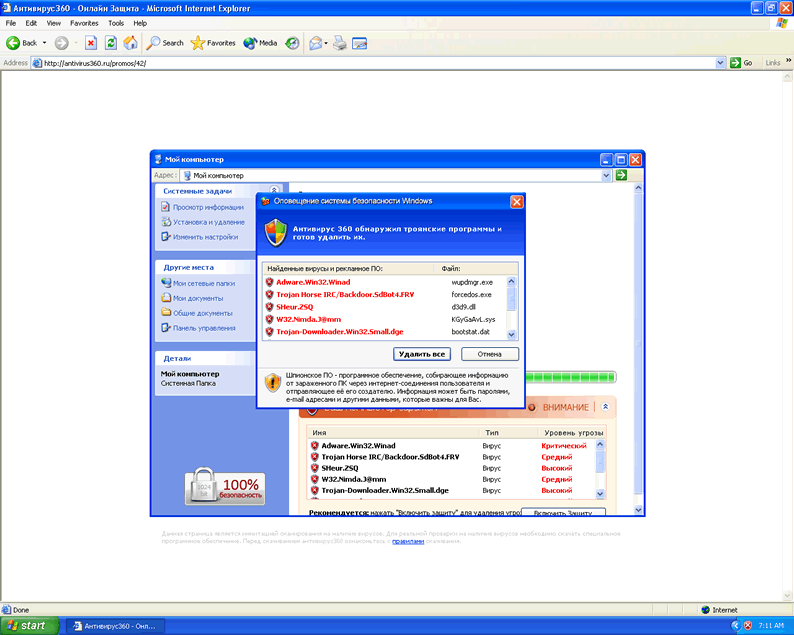Collapse the ВНИМАНИЕ panel chevron
The height and width of the screenshot is (635, 794).
[605, 407]
